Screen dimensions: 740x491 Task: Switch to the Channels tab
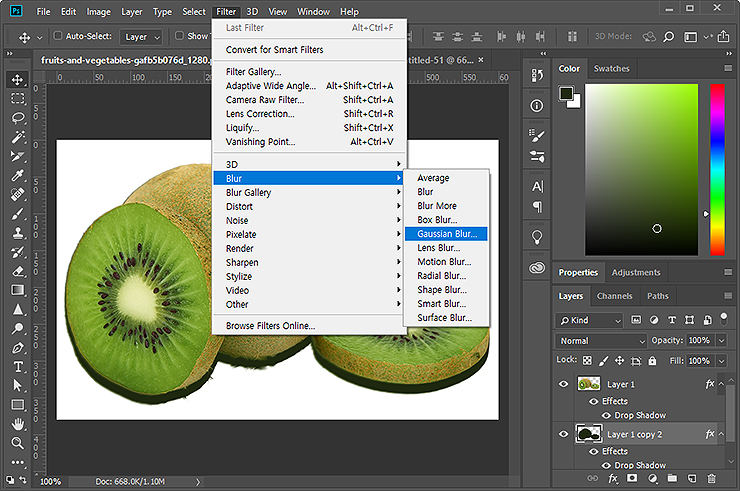pos(614,296)
